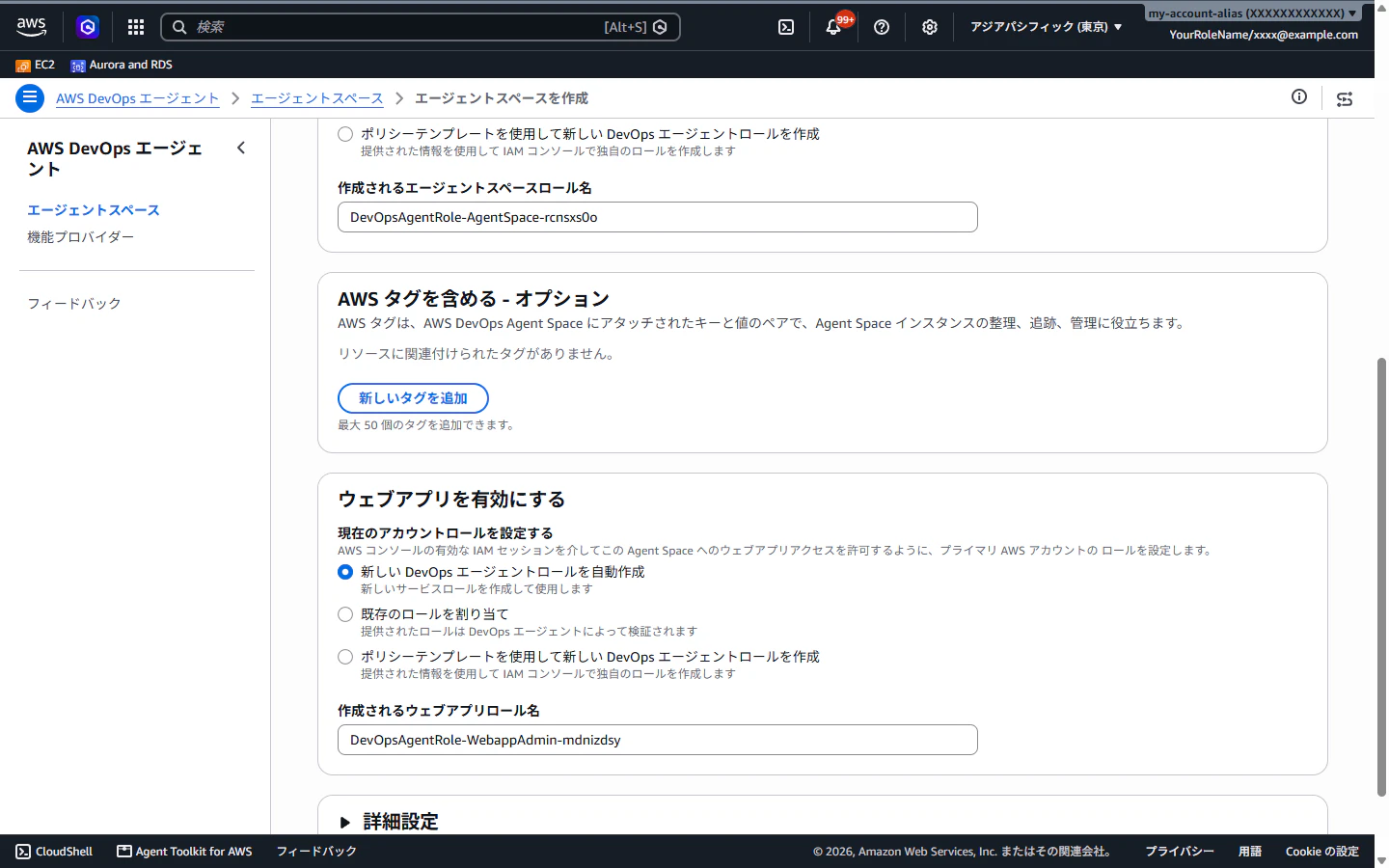Open Aurora and RDS favorite shortcut
Screen dimensions: 1389x868
pos(122,65)
